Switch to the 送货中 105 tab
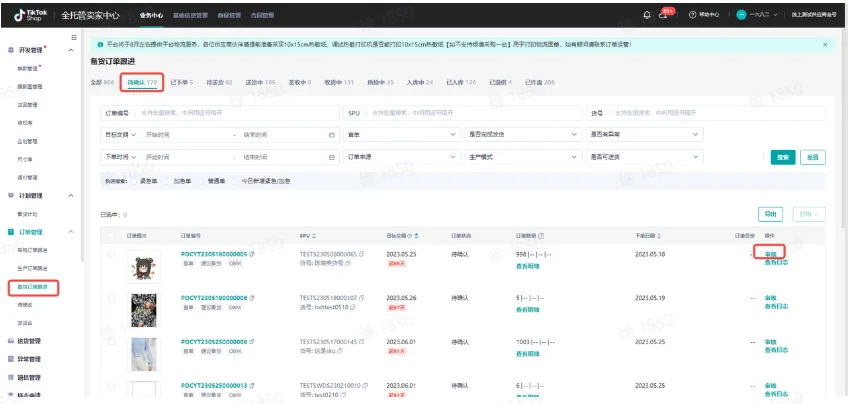The height and width of the screenshot is (404, 848). pos(260,83)
